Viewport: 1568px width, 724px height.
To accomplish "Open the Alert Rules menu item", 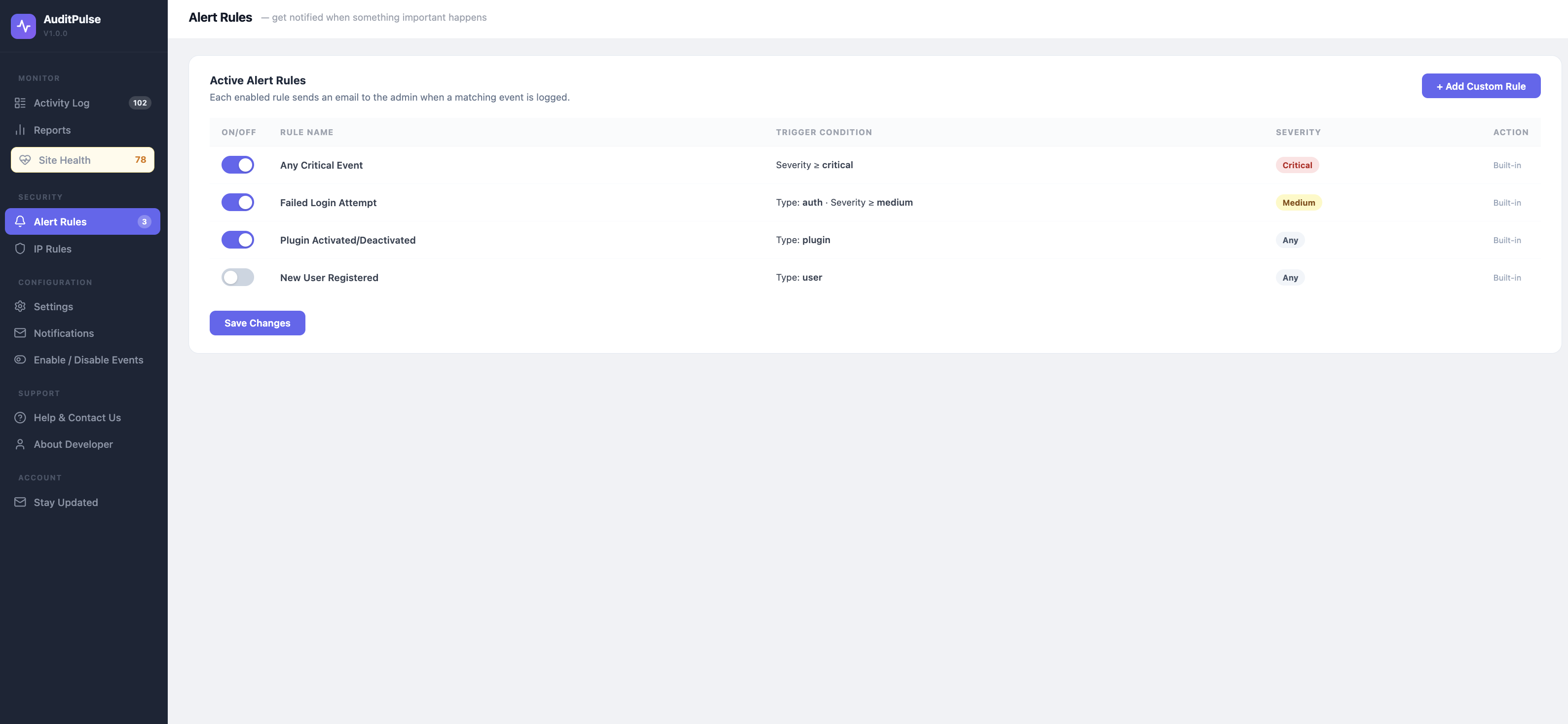I will 83,221.
